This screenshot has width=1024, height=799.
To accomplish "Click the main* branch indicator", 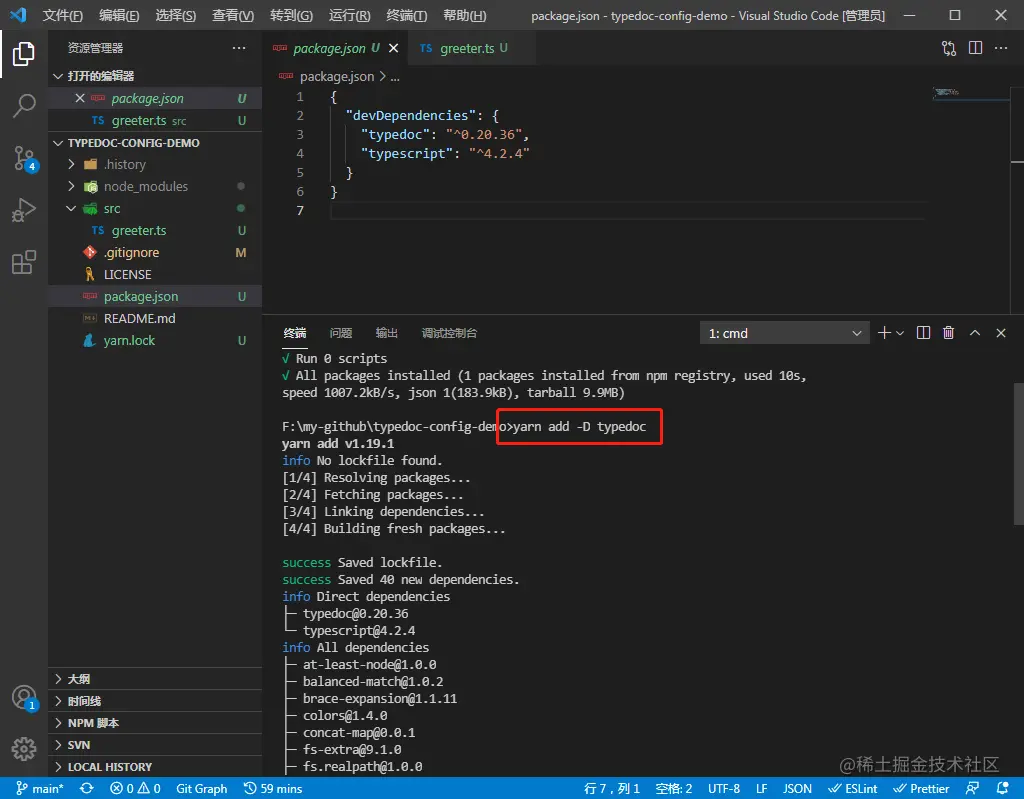I will pyautogui.click(x=40, y=788).
